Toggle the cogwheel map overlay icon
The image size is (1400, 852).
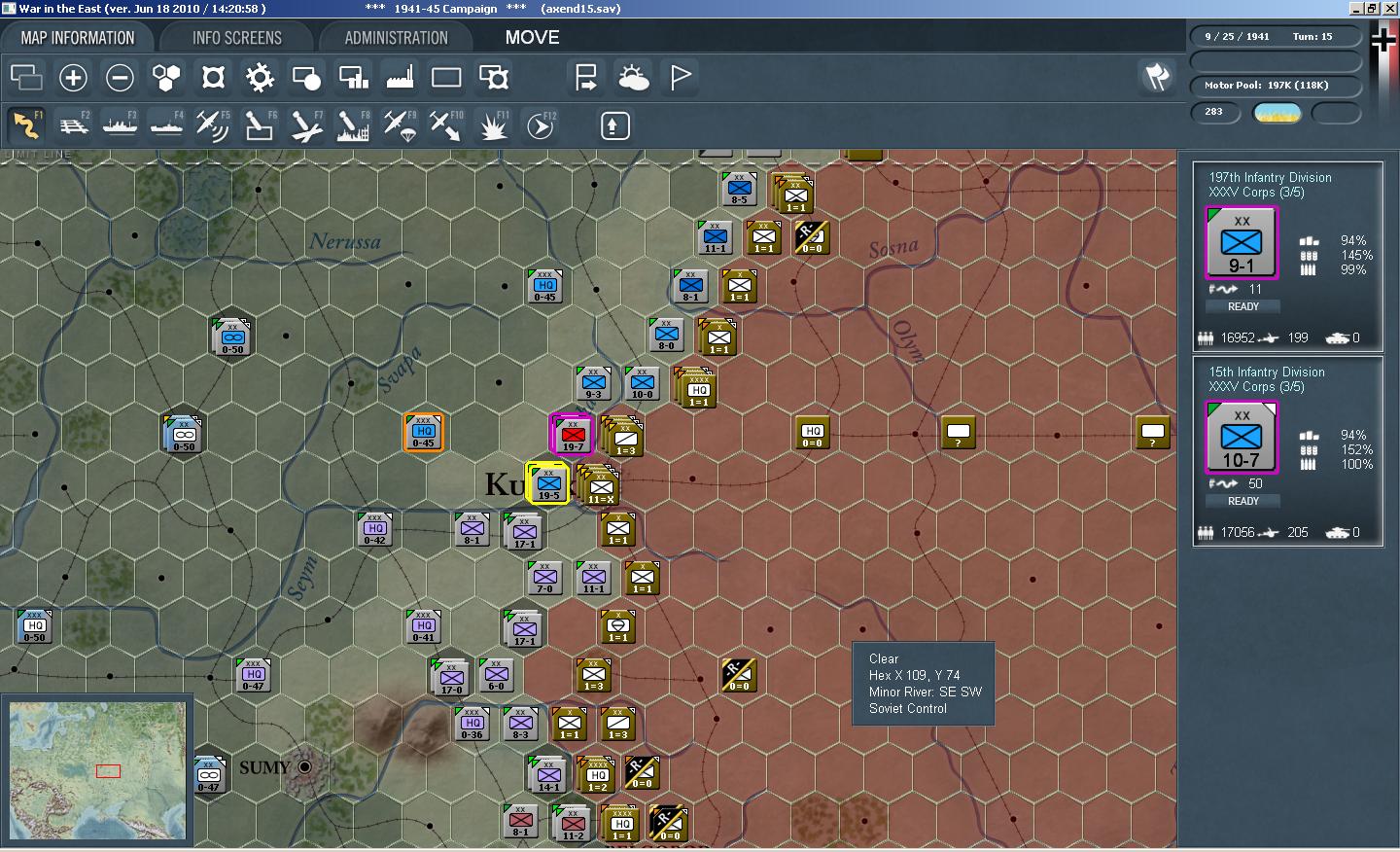tap(260, 77)
